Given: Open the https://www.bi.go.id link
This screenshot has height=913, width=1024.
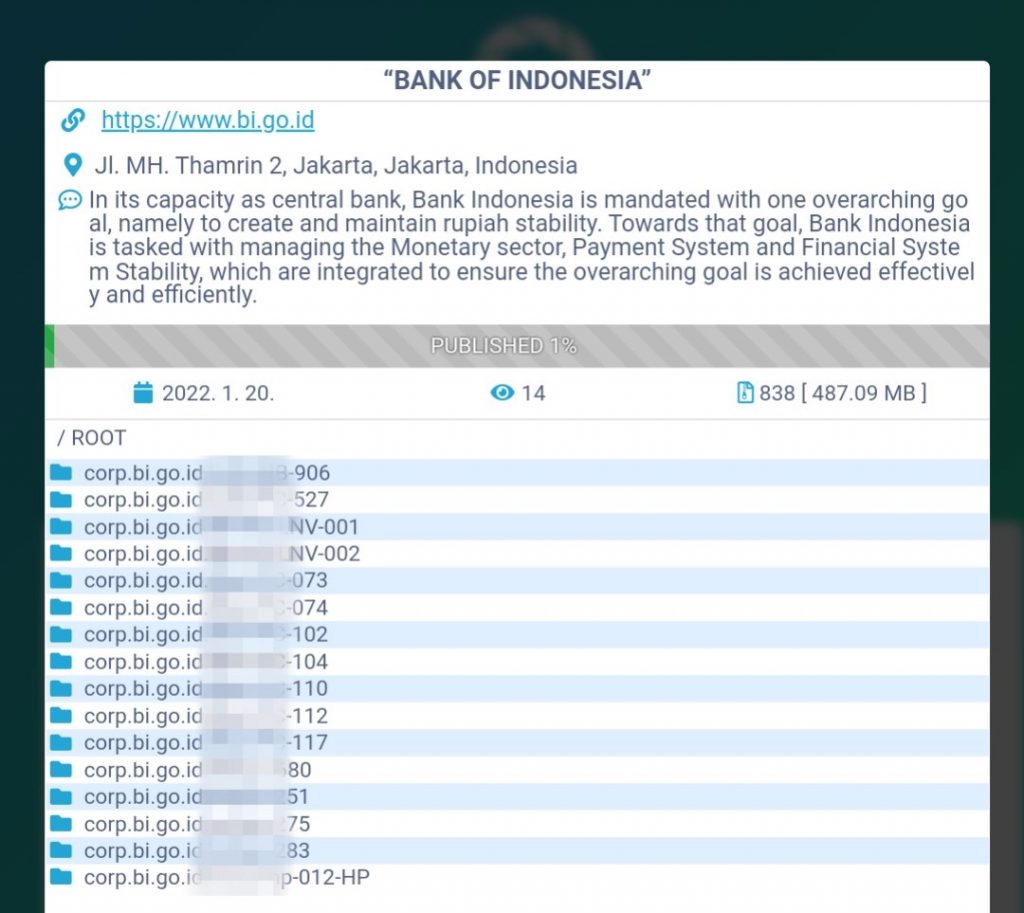Looking at the screenshot, I should (208, 121).
